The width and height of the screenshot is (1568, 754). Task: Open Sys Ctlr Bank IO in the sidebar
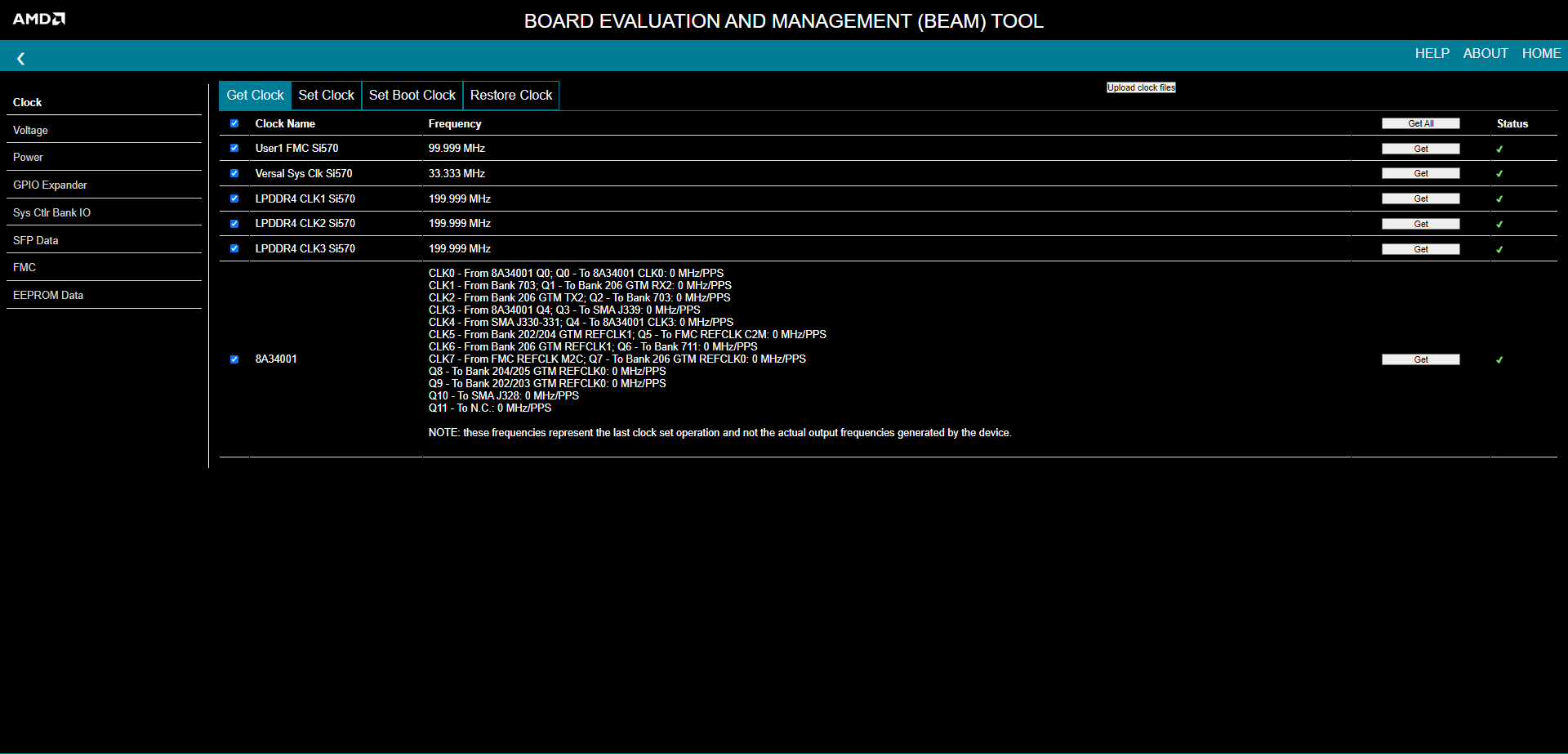[104, 212]
